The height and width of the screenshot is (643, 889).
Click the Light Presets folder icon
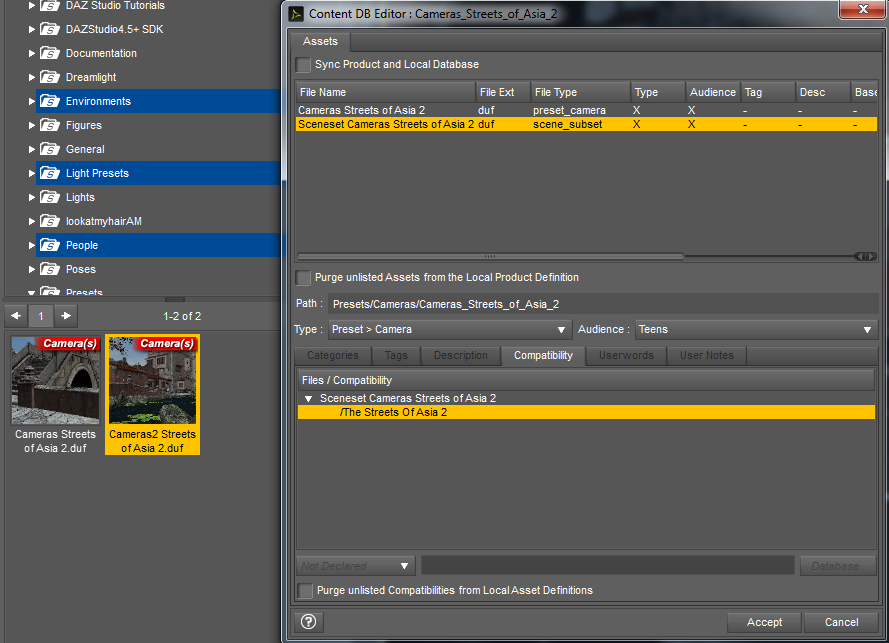click(x=50, y=174)
